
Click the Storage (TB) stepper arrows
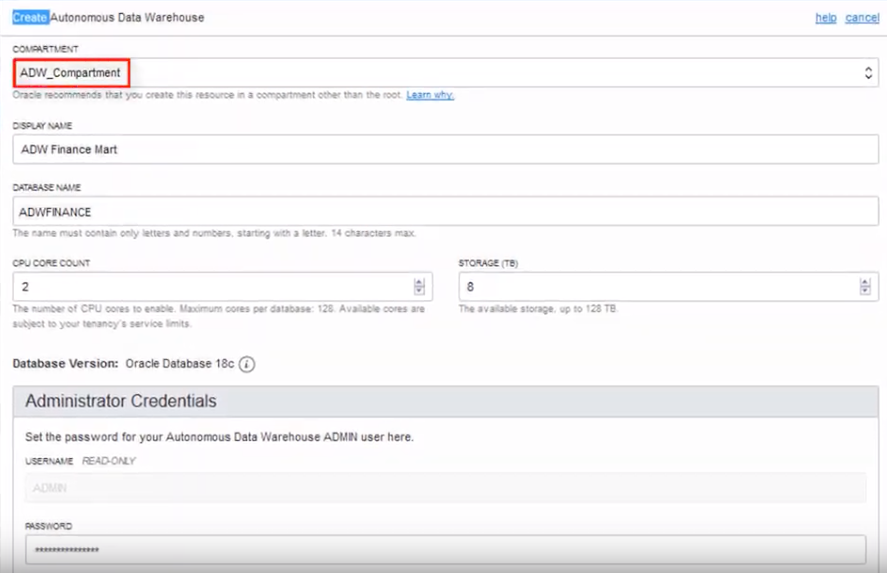864,287
